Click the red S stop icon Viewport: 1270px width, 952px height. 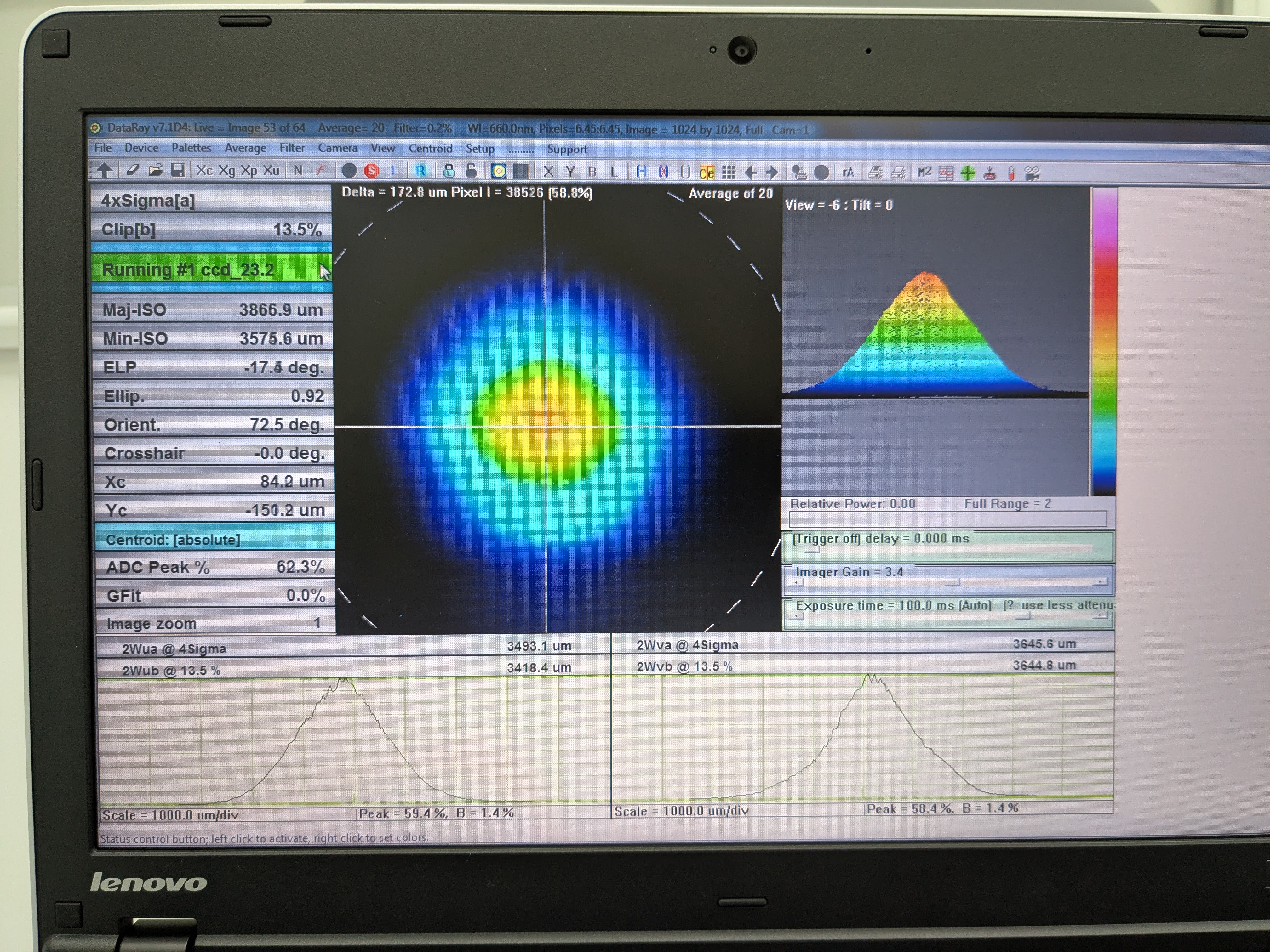point(372,171)
